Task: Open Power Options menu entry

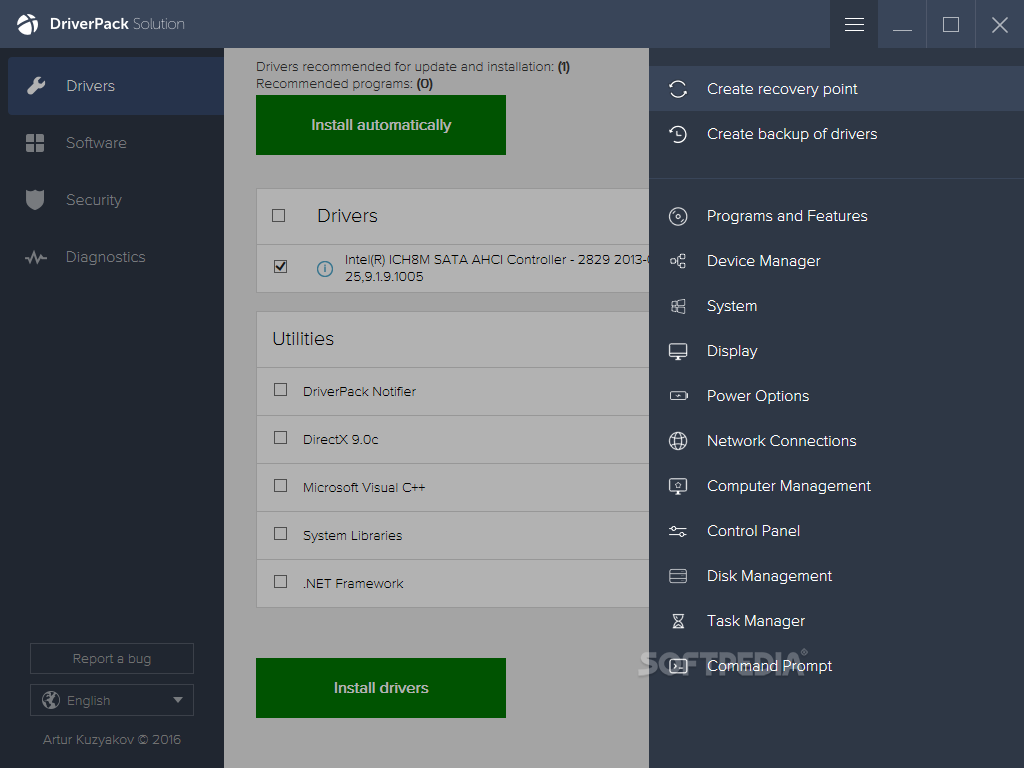Action: [836, 396]
